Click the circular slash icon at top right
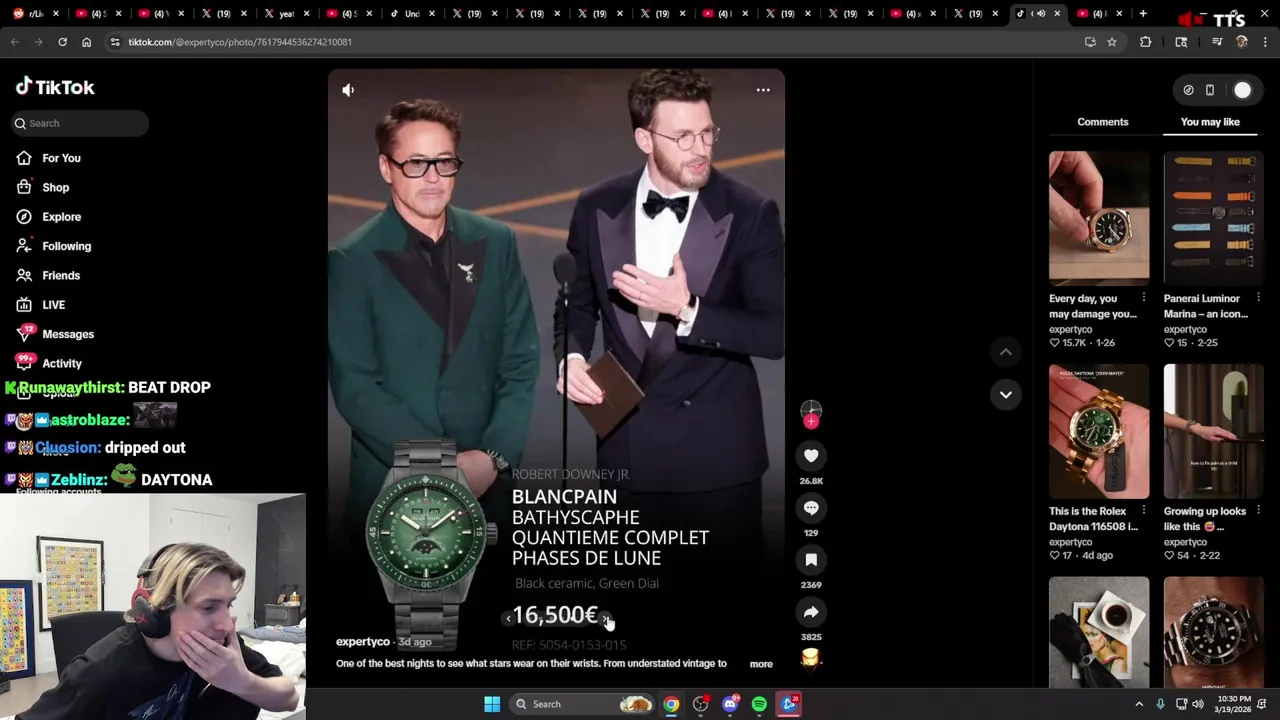The width and height of the screenshot is (1280, 720). 1188,90
